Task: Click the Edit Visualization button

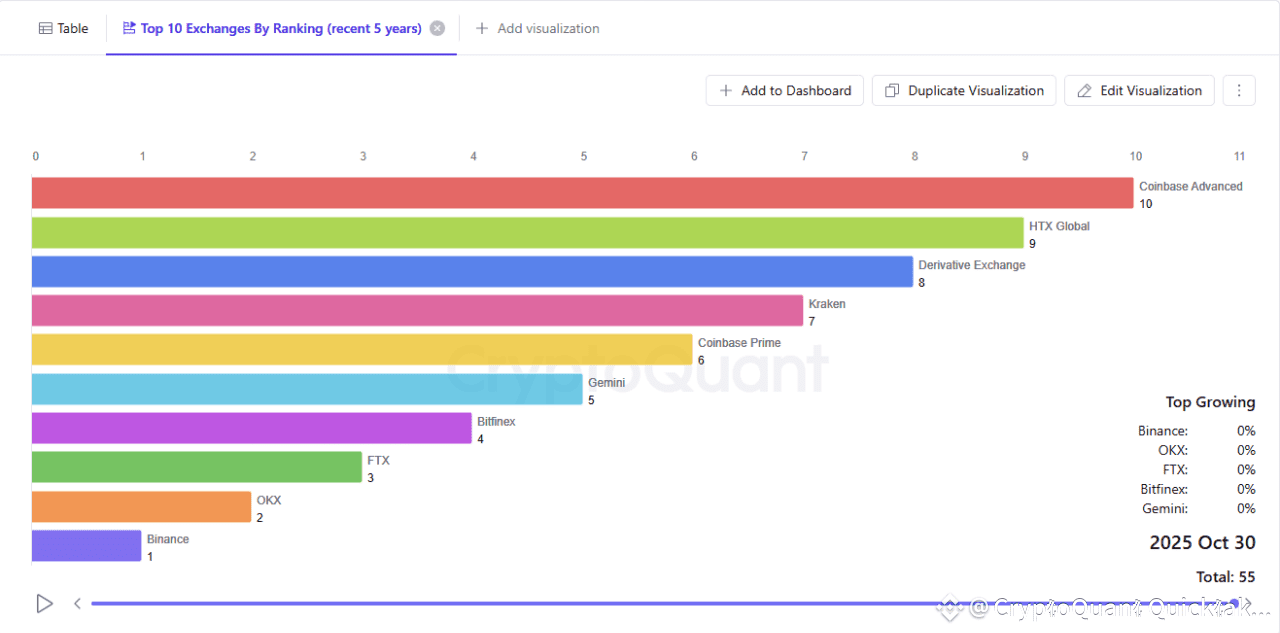Action: click(1139, 90)
